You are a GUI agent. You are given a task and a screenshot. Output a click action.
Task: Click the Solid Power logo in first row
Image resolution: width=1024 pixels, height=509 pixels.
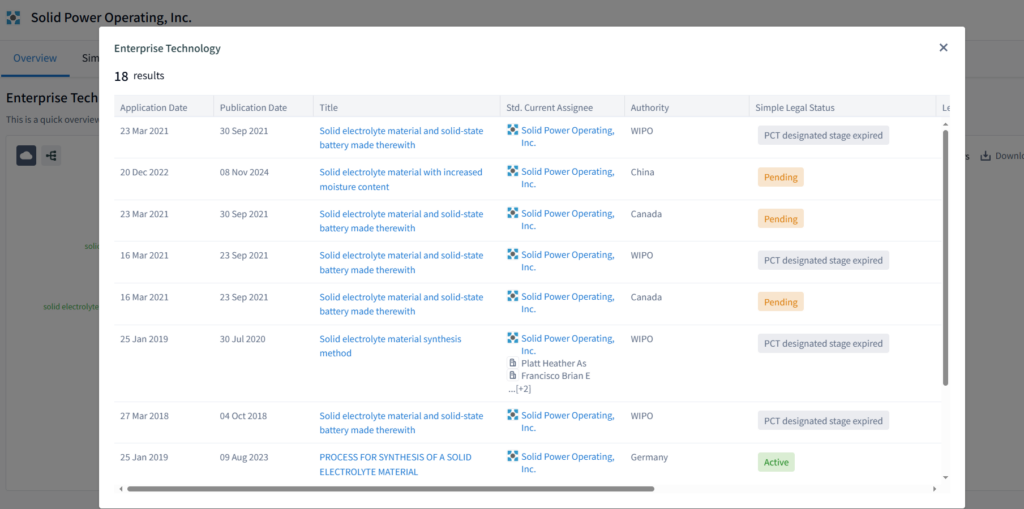point(513,130)
